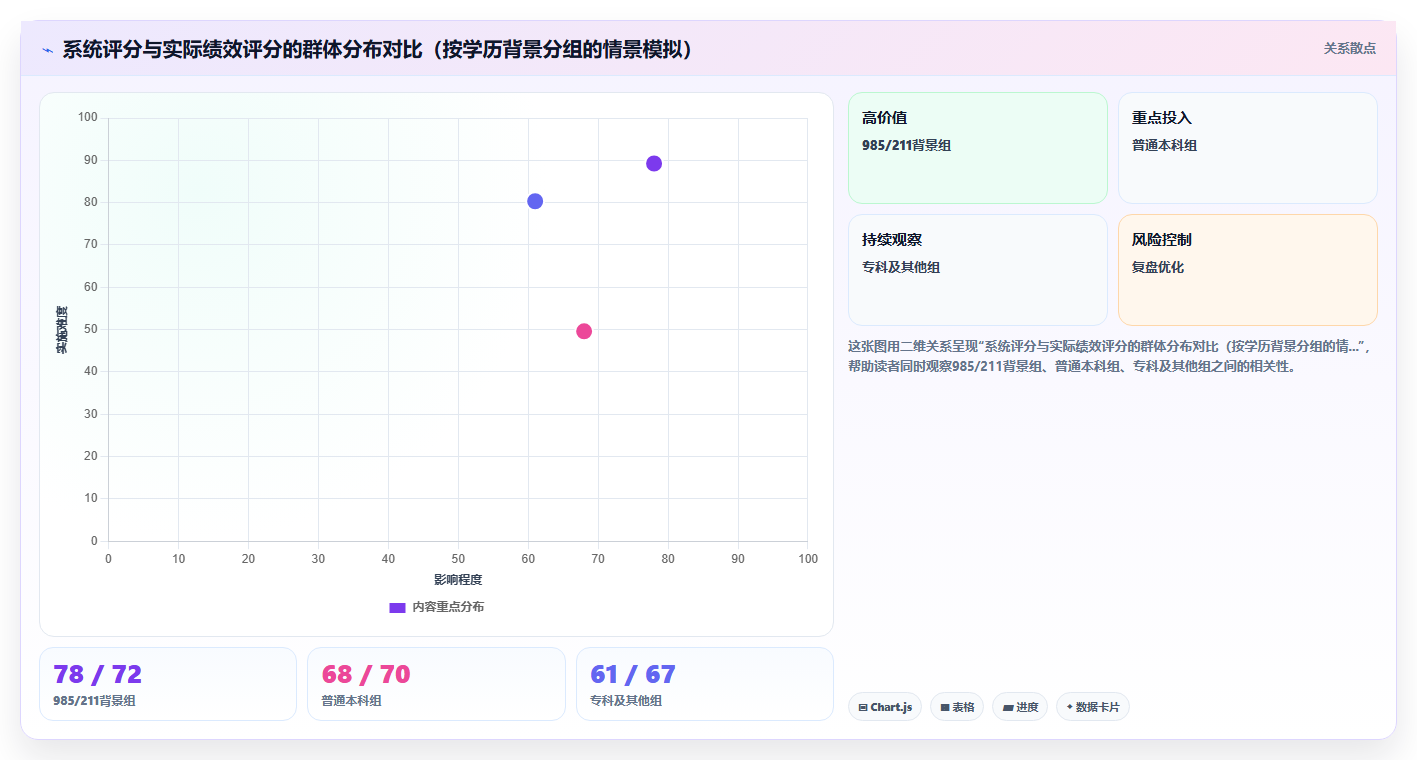Viewport: 1417px width, 760px height.
Task: Click 专科及其他组 text in 持续观察 card
Action: pyautogui.click(x=901, y=267)
